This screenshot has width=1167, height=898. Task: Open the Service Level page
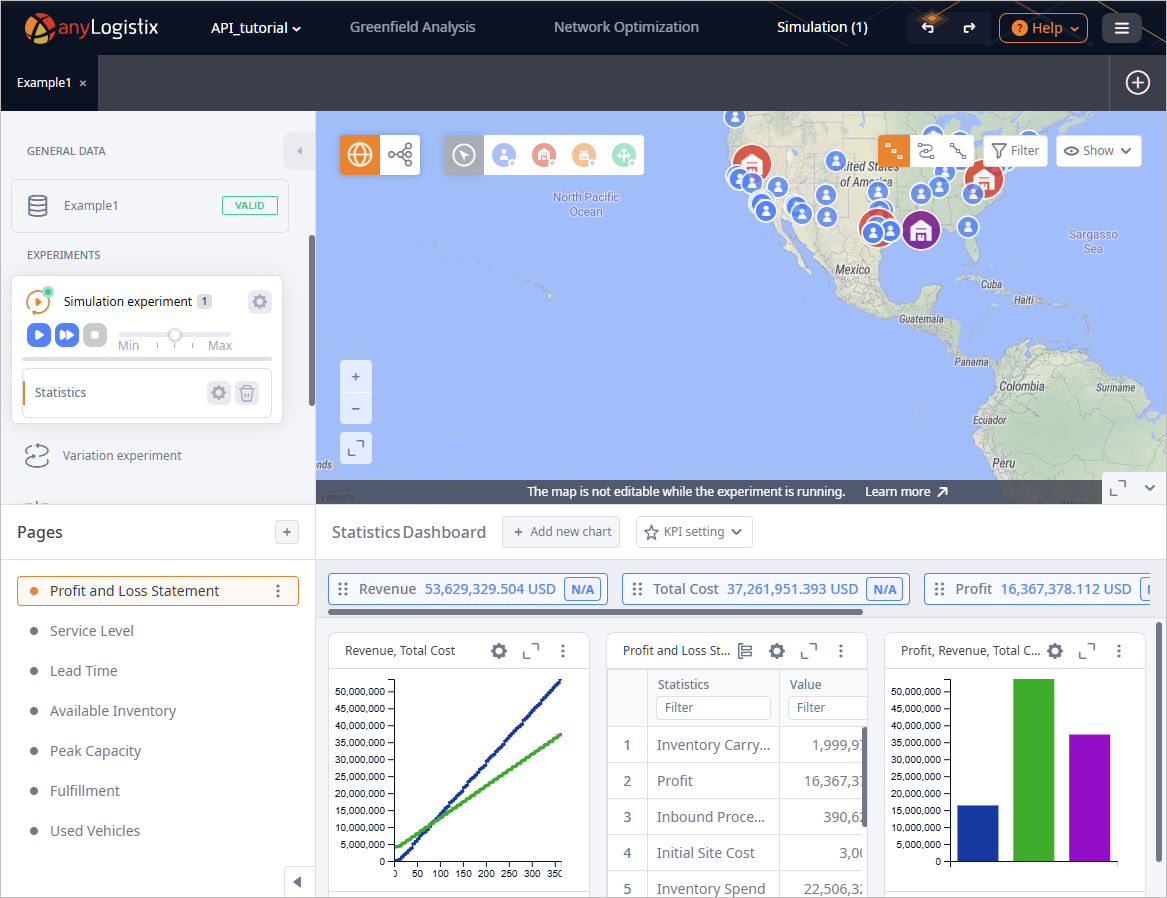pos(92,631)
